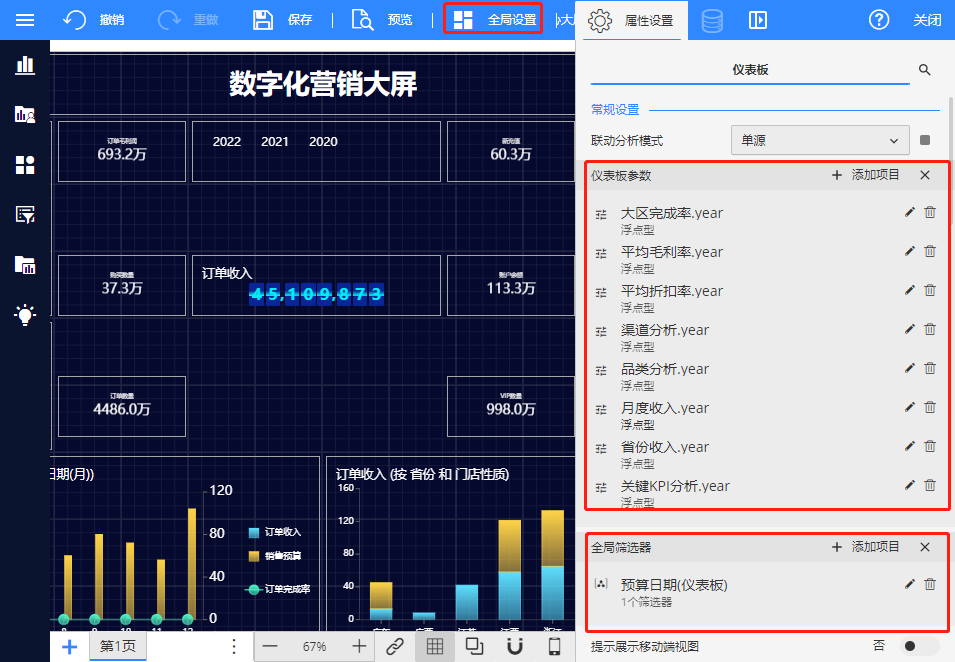Click the zoom in plus button
Screen dimensions: 955x662
coord(359,646)
